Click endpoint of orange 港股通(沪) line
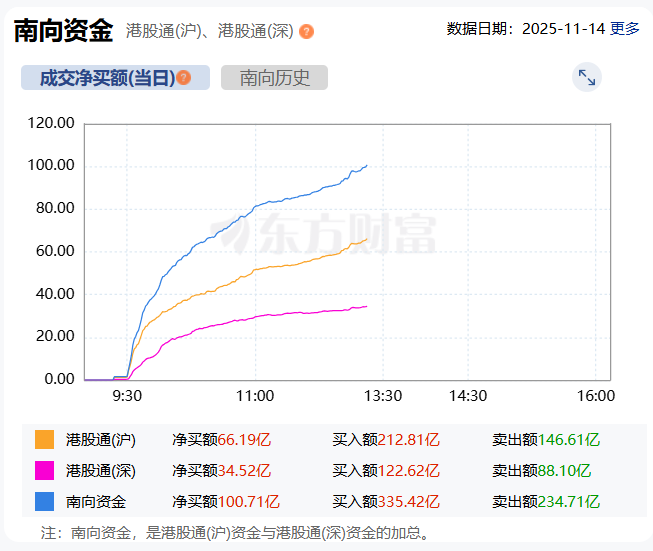The width and height of the screenshot is (653, 551). coord(366,239)
